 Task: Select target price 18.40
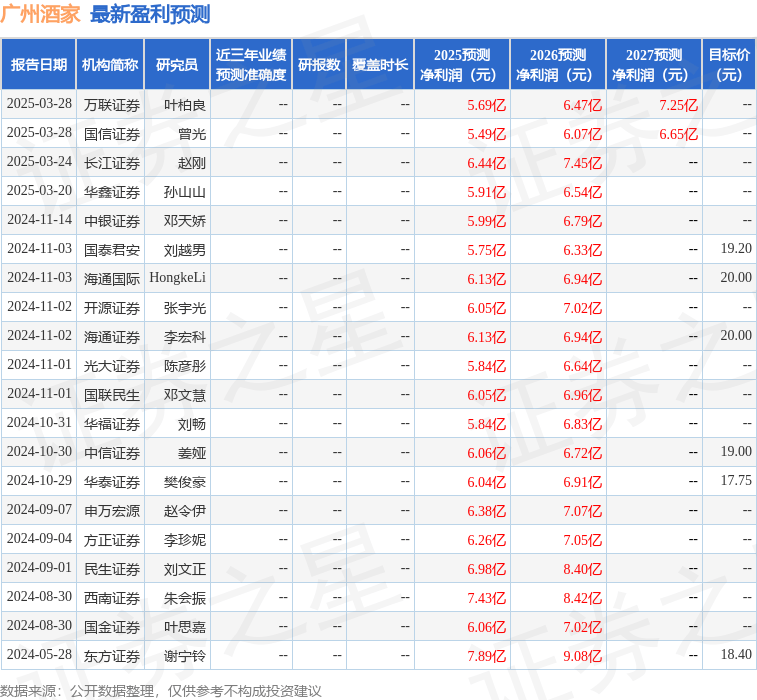pyautogui.click(x=736, y=655)
